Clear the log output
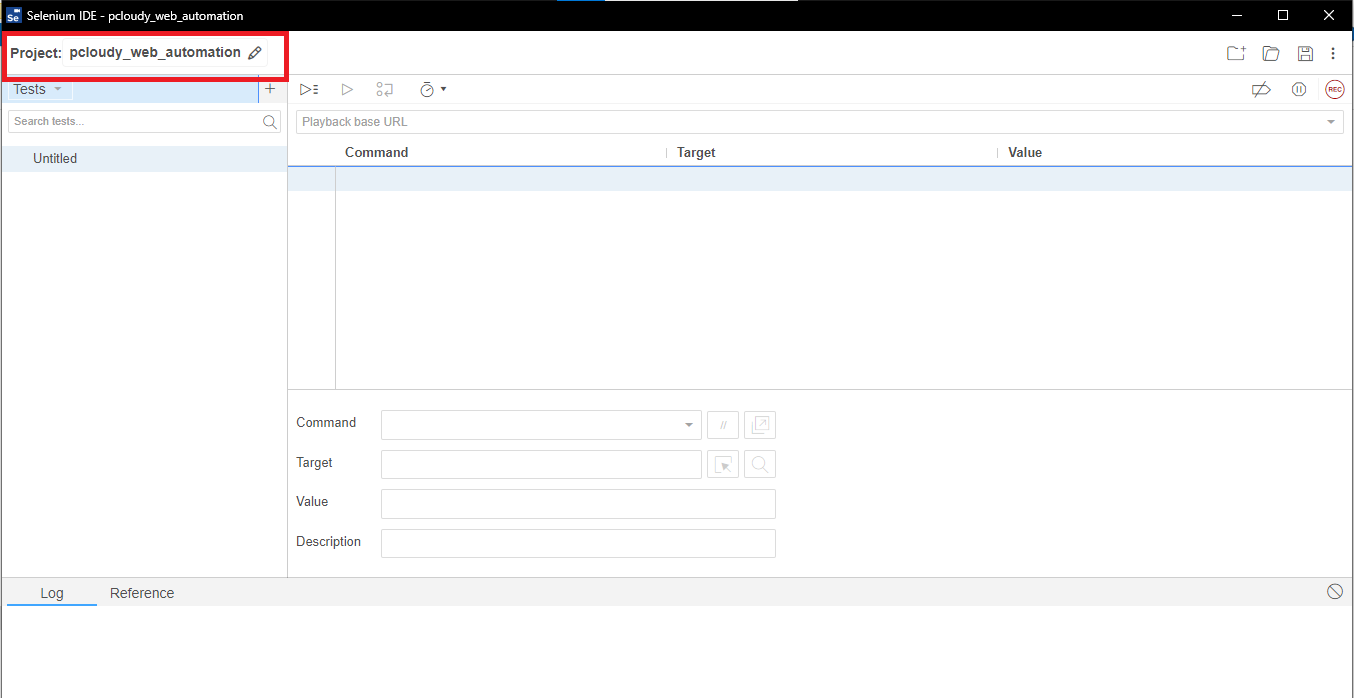The width and height of the screenshot is (1354, 698). [x=1335, y=591]
